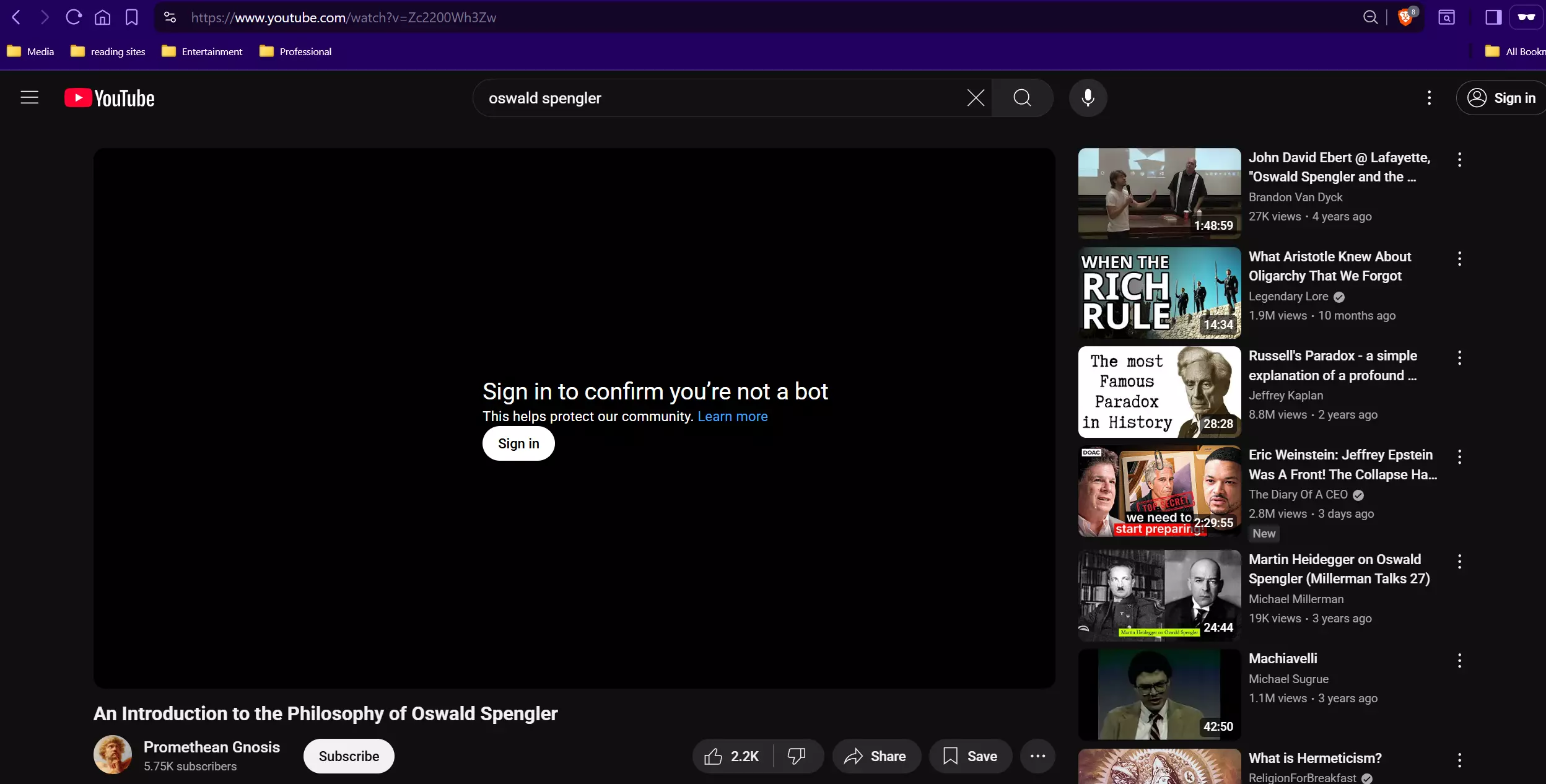Open options for Russell's Paradox video
The width and height of the screenshot is (1546, 784).
[x=1459, y=358]
